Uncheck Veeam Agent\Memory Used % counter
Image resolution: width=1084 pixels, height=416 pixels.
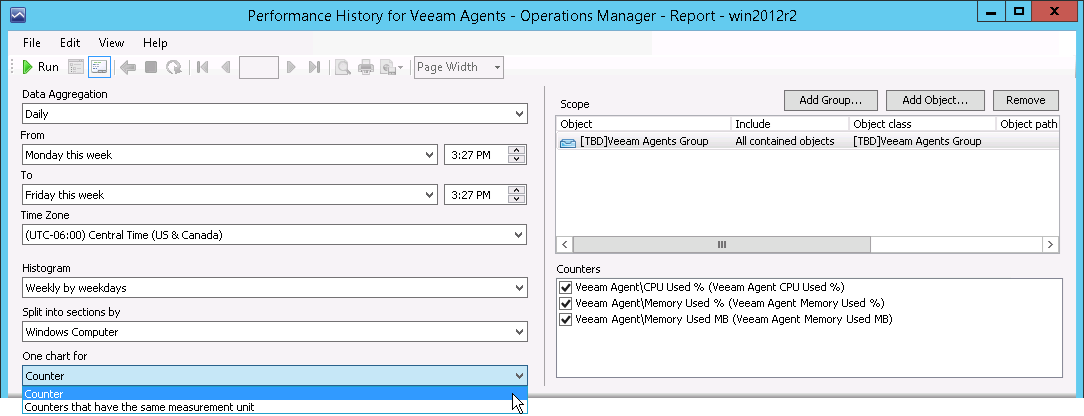566,303
